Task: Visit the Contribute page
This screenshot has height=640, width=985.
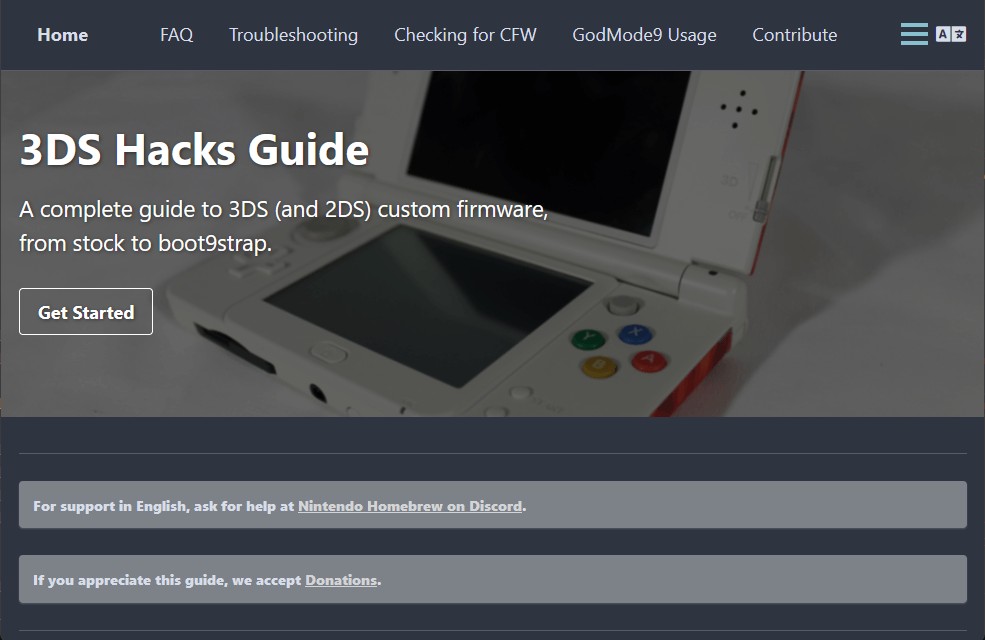Action: [x=794, y=34]
